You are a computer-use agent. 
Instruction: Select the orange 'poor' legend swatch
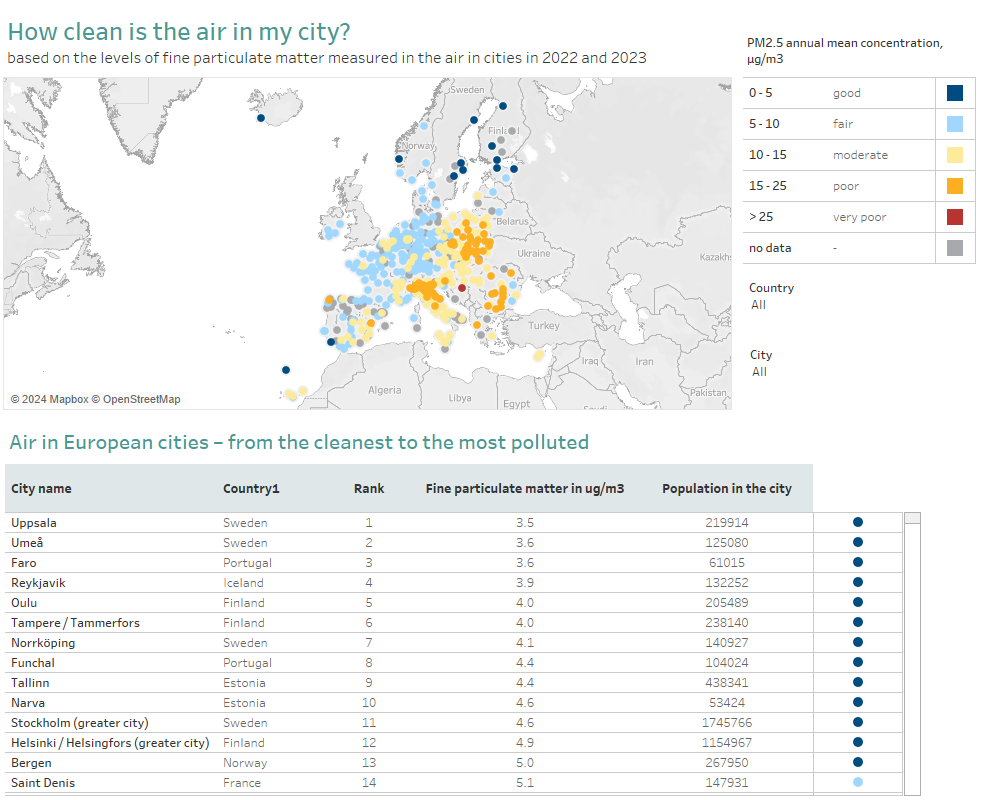click(955, 186)
